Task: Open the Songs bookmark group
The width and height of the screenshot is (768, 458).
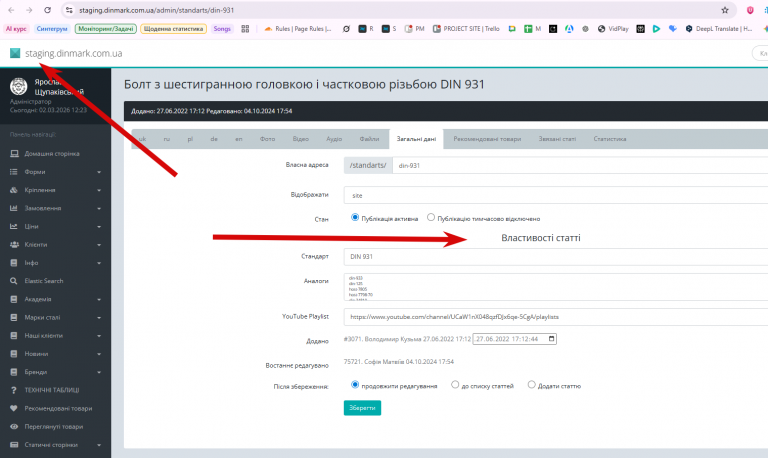Action: (222, 29)
